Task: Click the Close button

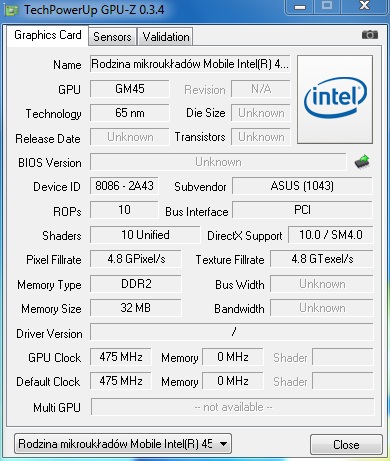Action: coord(346,444)
